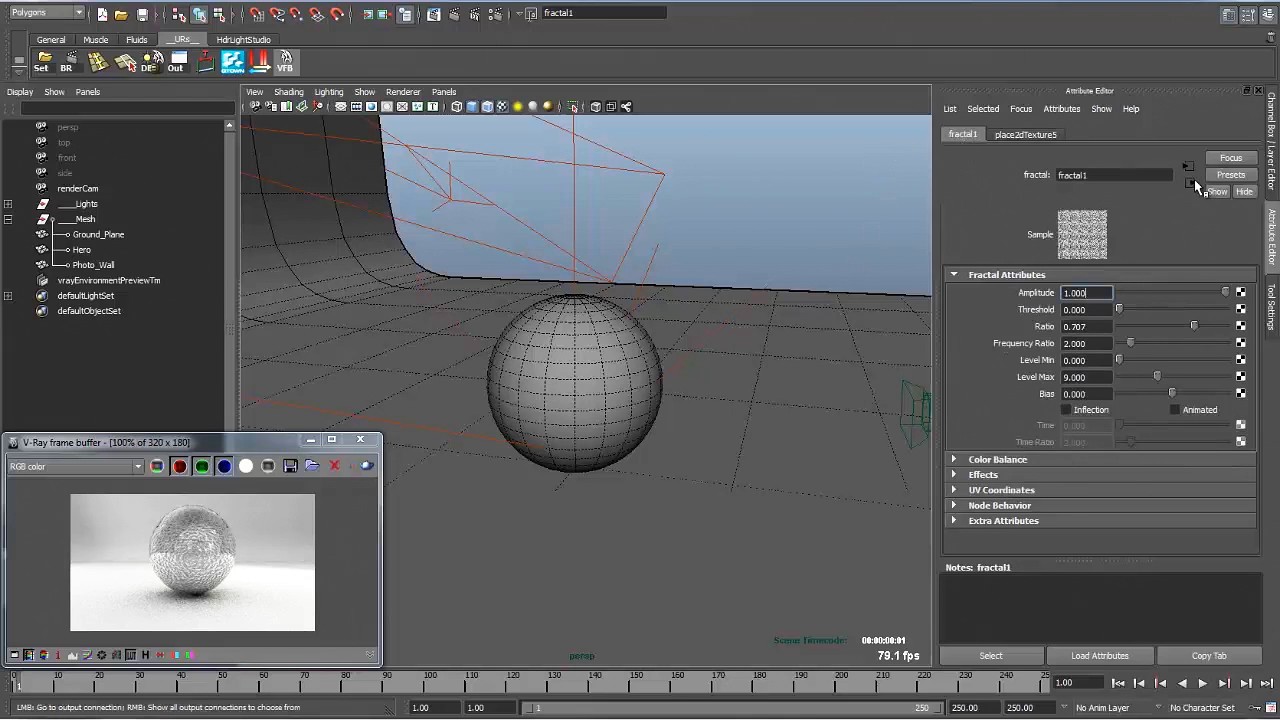Clear image with red X in frame buffer
1280x720 pixels.
pyautogui.click(x=334, y=466)
